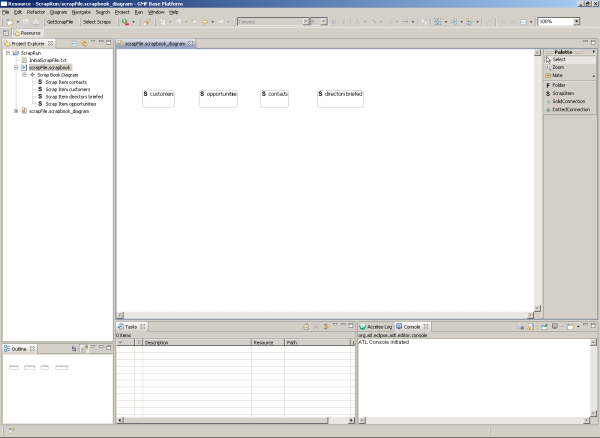Select the DottedConnection palette tool

pos(569,108)
